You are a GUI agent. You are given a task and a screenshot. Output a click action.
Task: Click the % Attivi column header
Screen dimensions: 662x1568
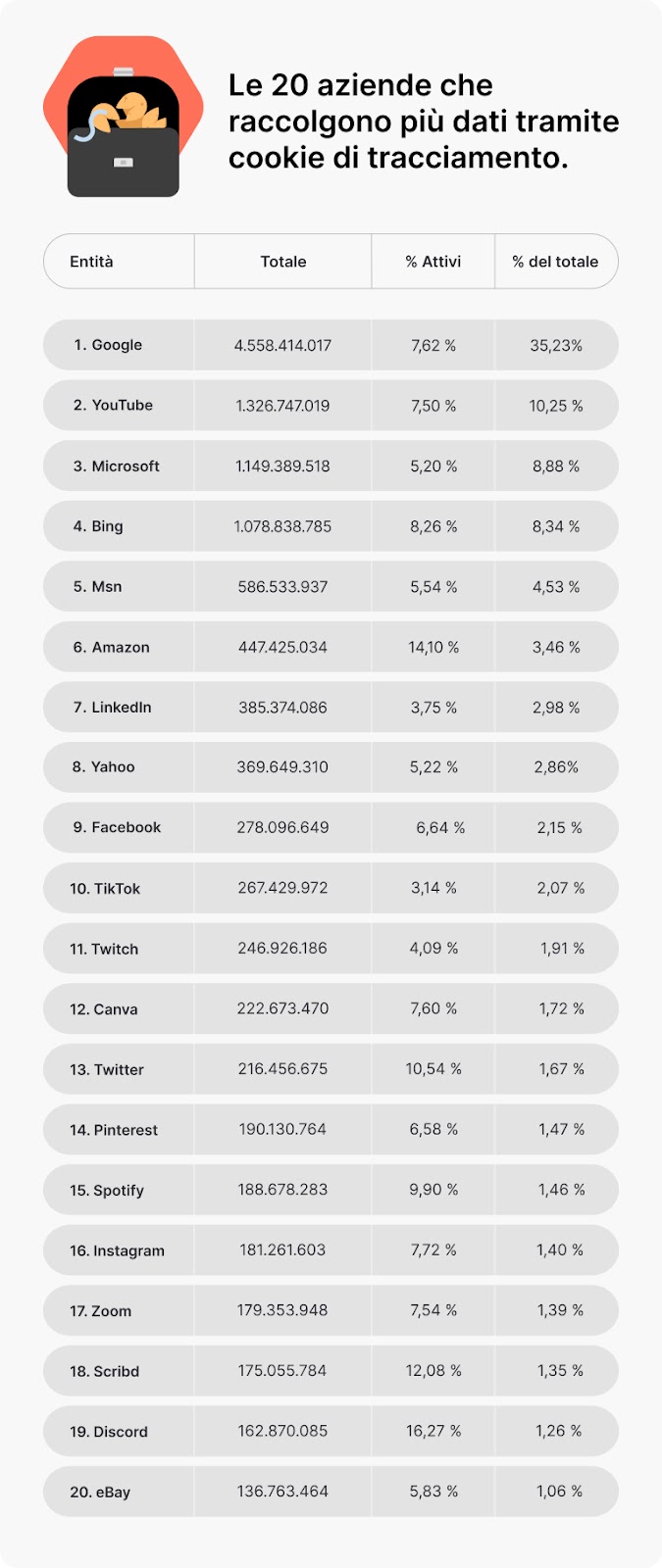coord(433,262)
